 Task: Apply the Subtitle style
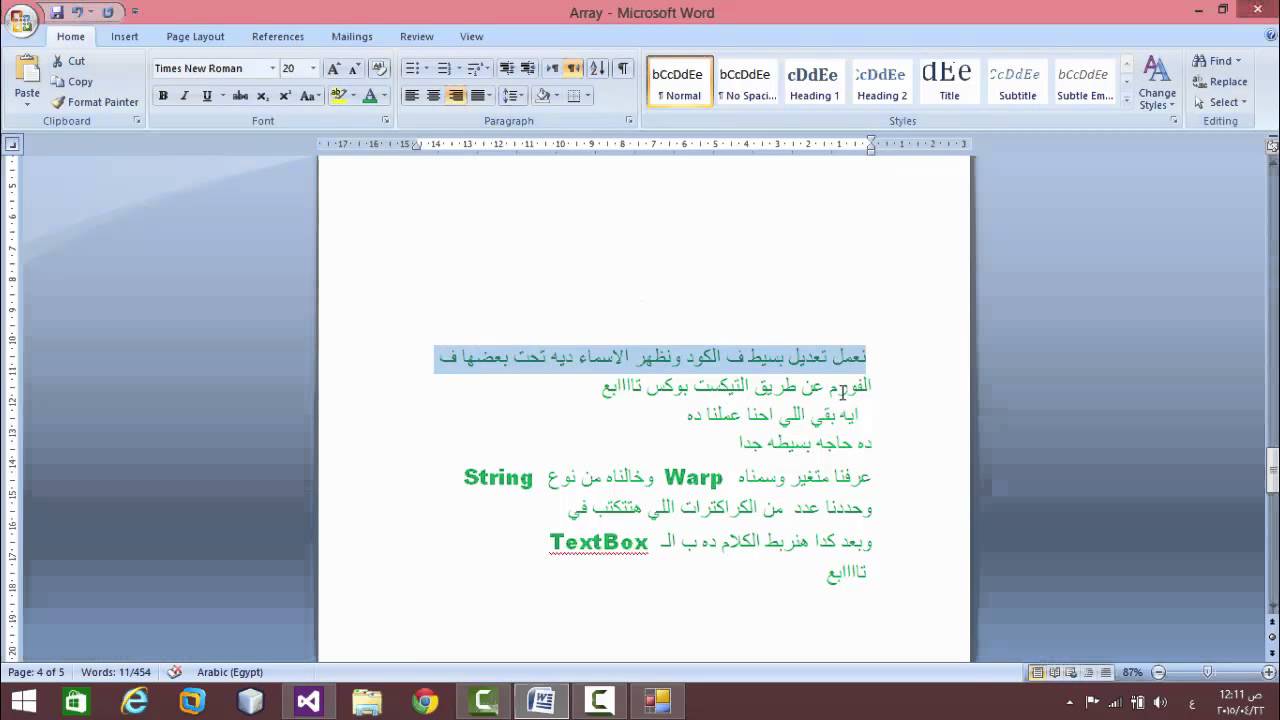pyautogui.click(x=1017, y=82)
